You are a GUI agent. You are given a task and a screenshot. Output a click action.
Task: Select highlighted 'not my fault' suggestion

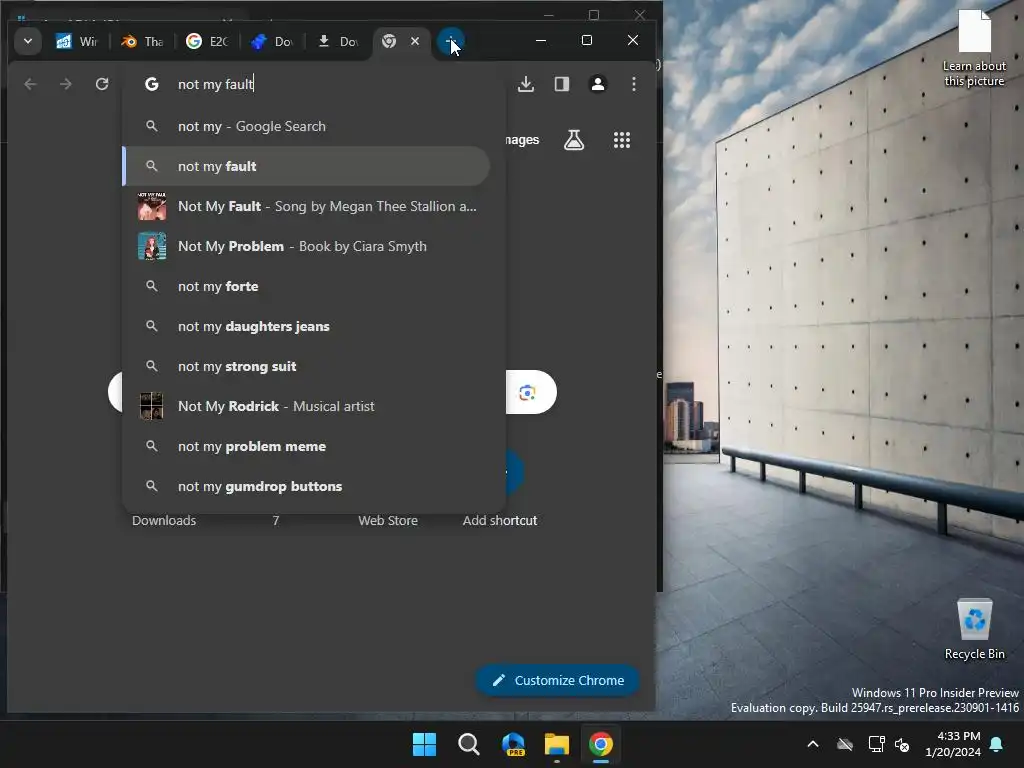tap(306, 167)
